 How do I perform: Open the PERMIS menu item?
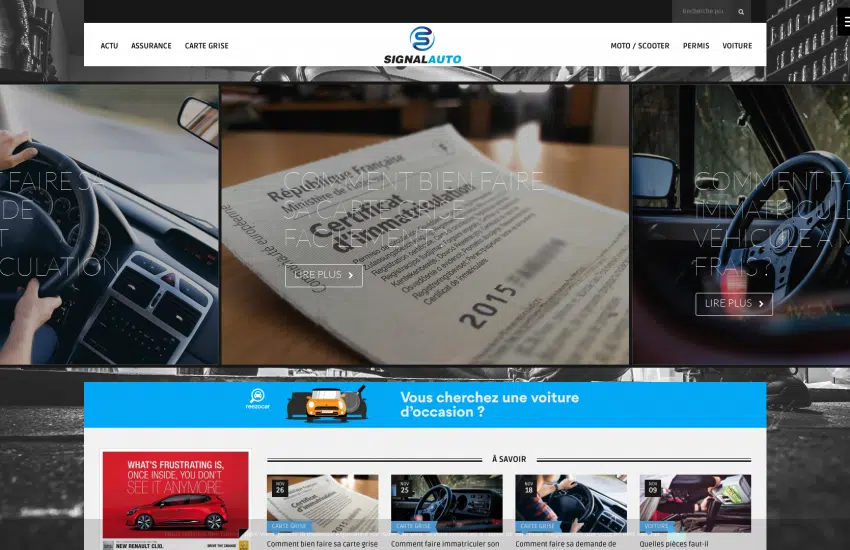tap(696, 46)
